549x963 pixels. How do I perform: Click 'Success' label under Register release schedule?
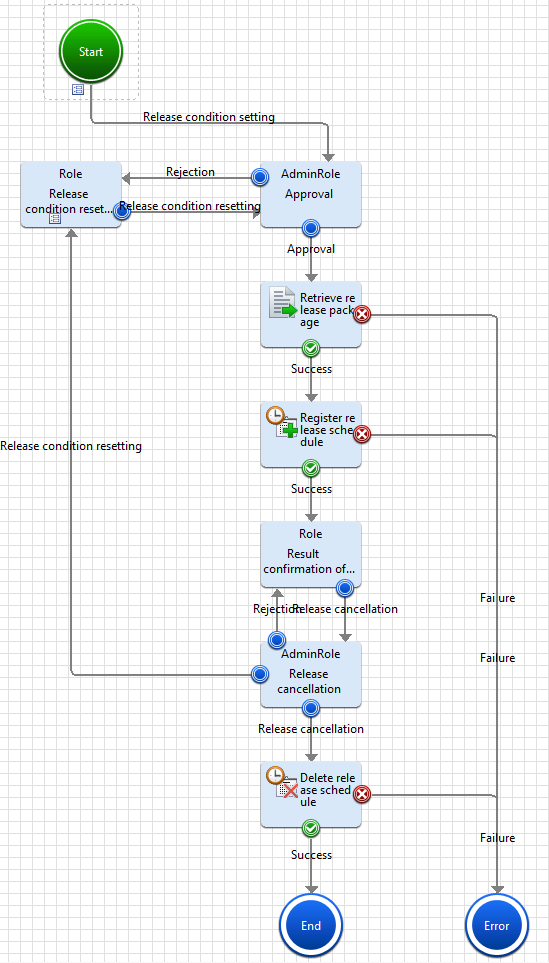tap(311, 489)
